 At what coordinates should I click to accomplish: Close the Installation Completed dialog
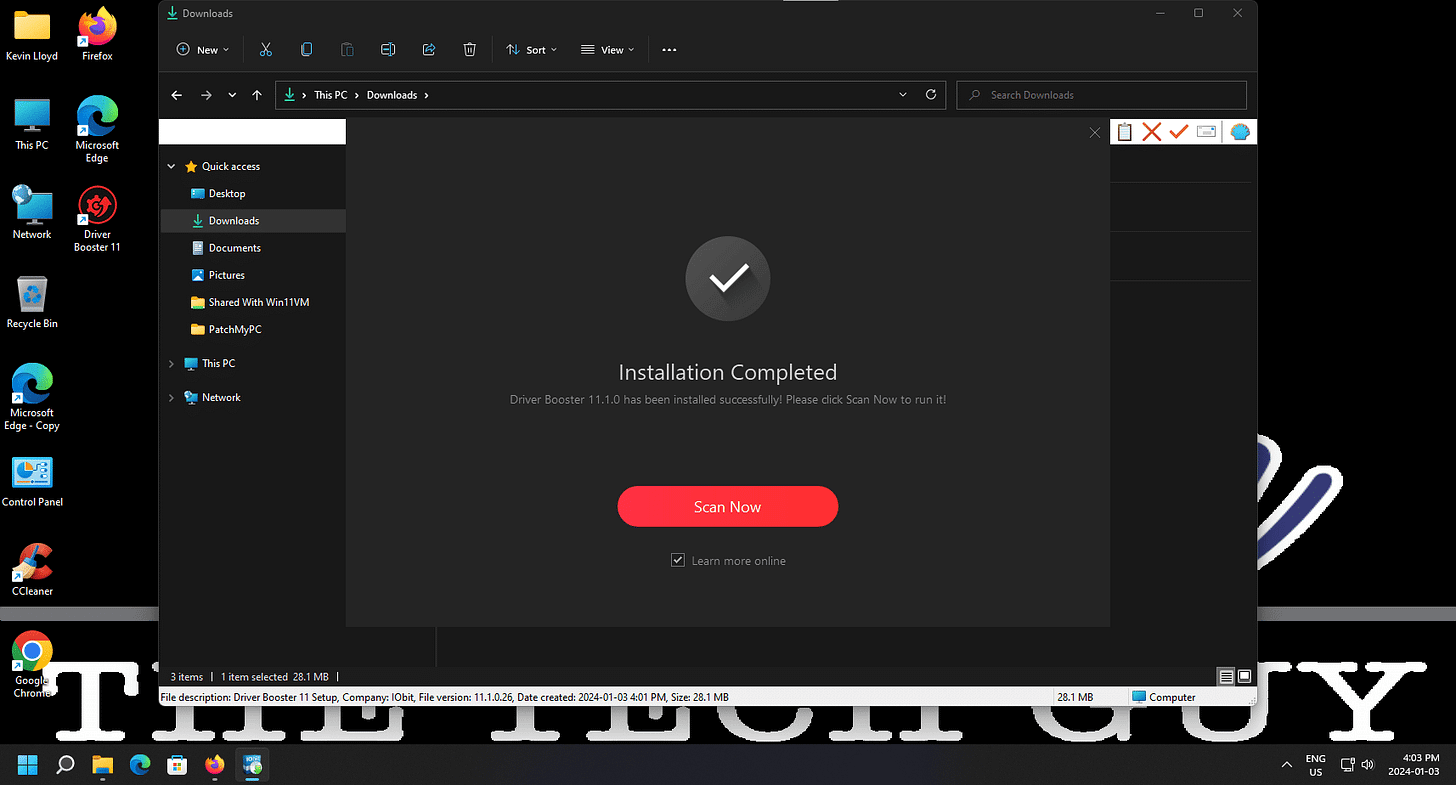point(1094,132)
